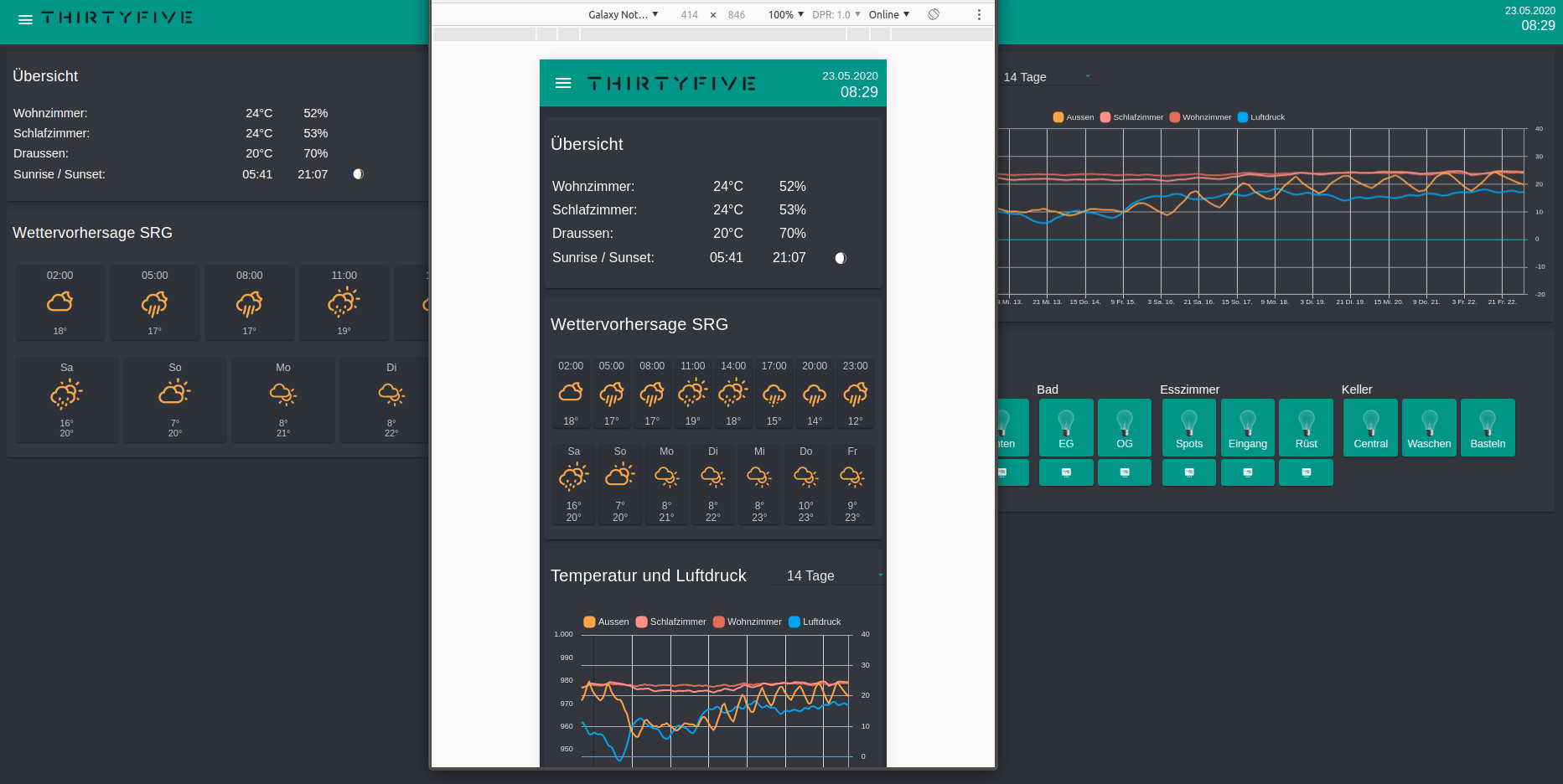Open hamburger menu in background dashboard header

pyautogui.click(x=25, y=19)
